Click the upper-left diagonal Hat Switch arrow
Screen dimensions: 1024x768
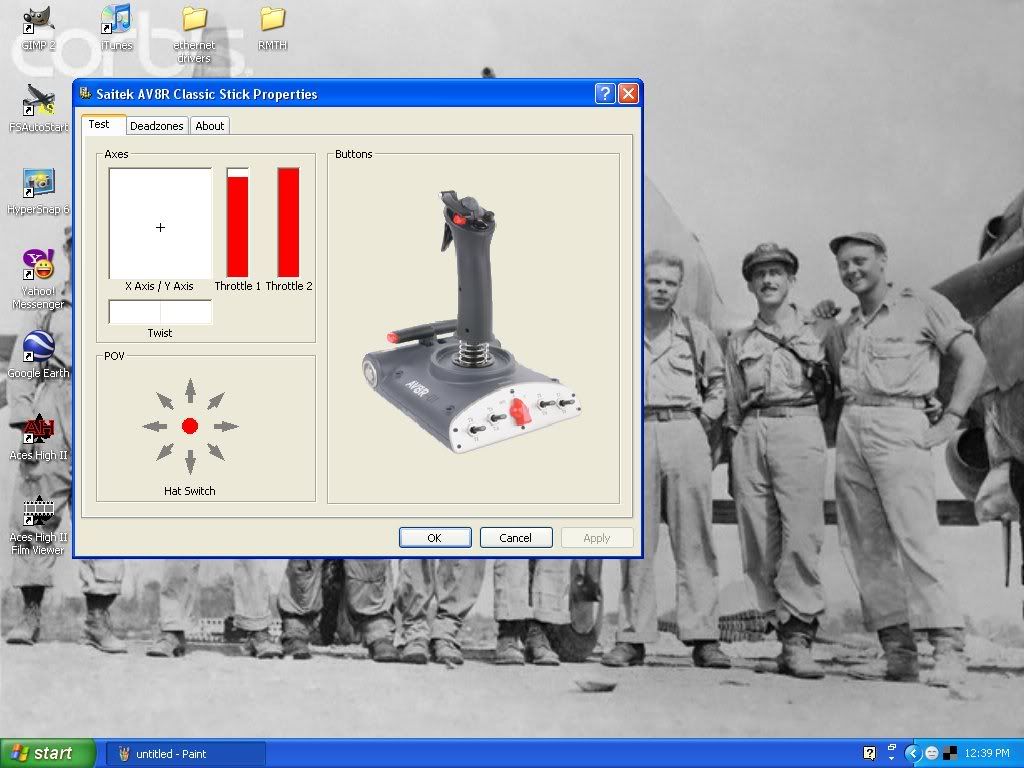tap(165, 401)
